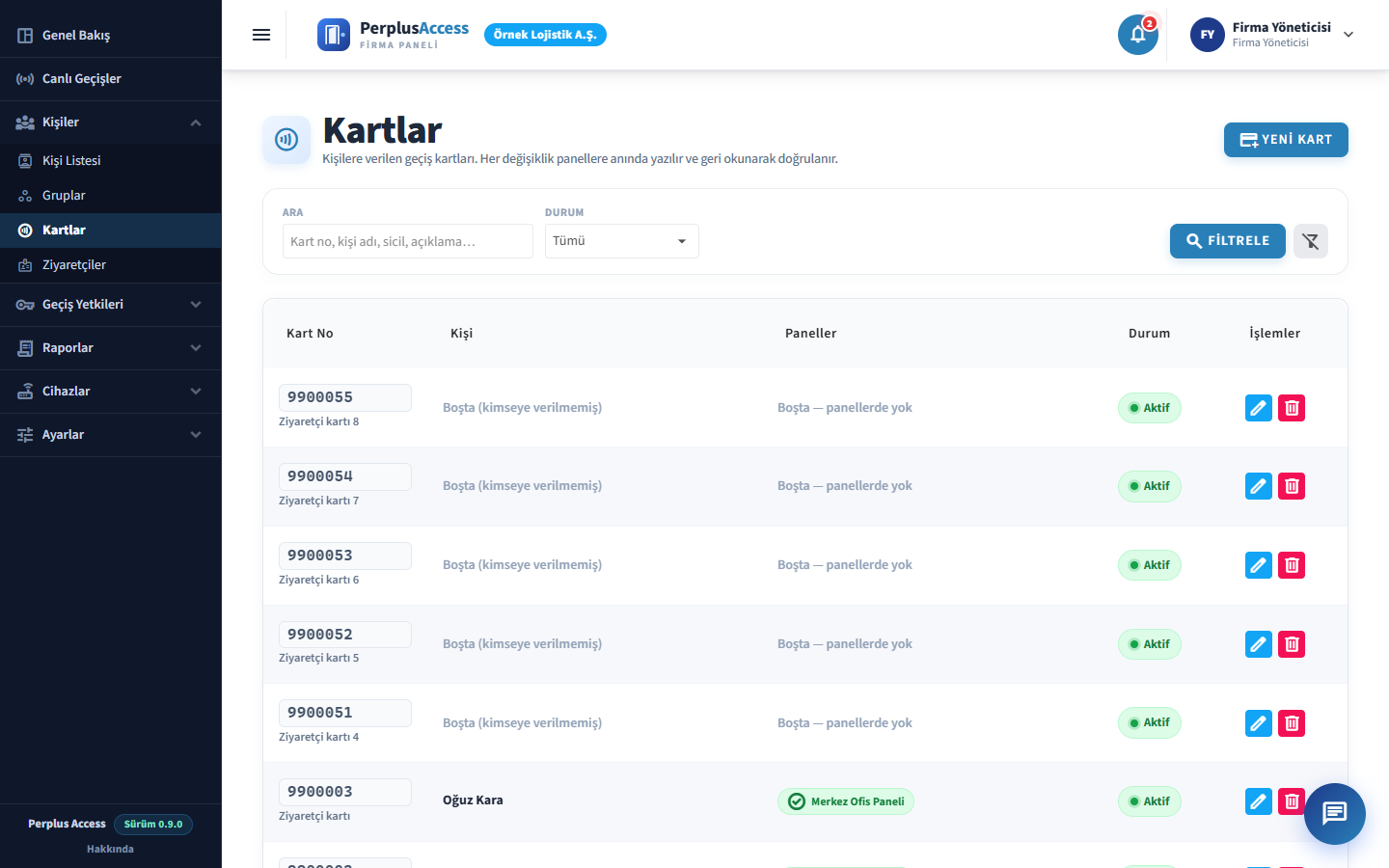Screen dimensions: 1389x868
Task: Open the Firma Yöneticisi user menu chevron
Action: coord(1348,35)
